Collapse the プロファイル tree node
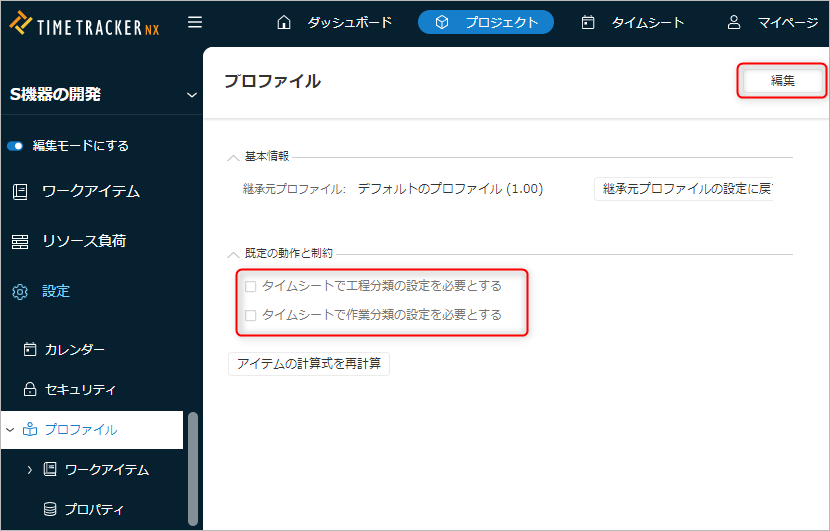Screen dimensions: 830x531 (x=10, y=430)
